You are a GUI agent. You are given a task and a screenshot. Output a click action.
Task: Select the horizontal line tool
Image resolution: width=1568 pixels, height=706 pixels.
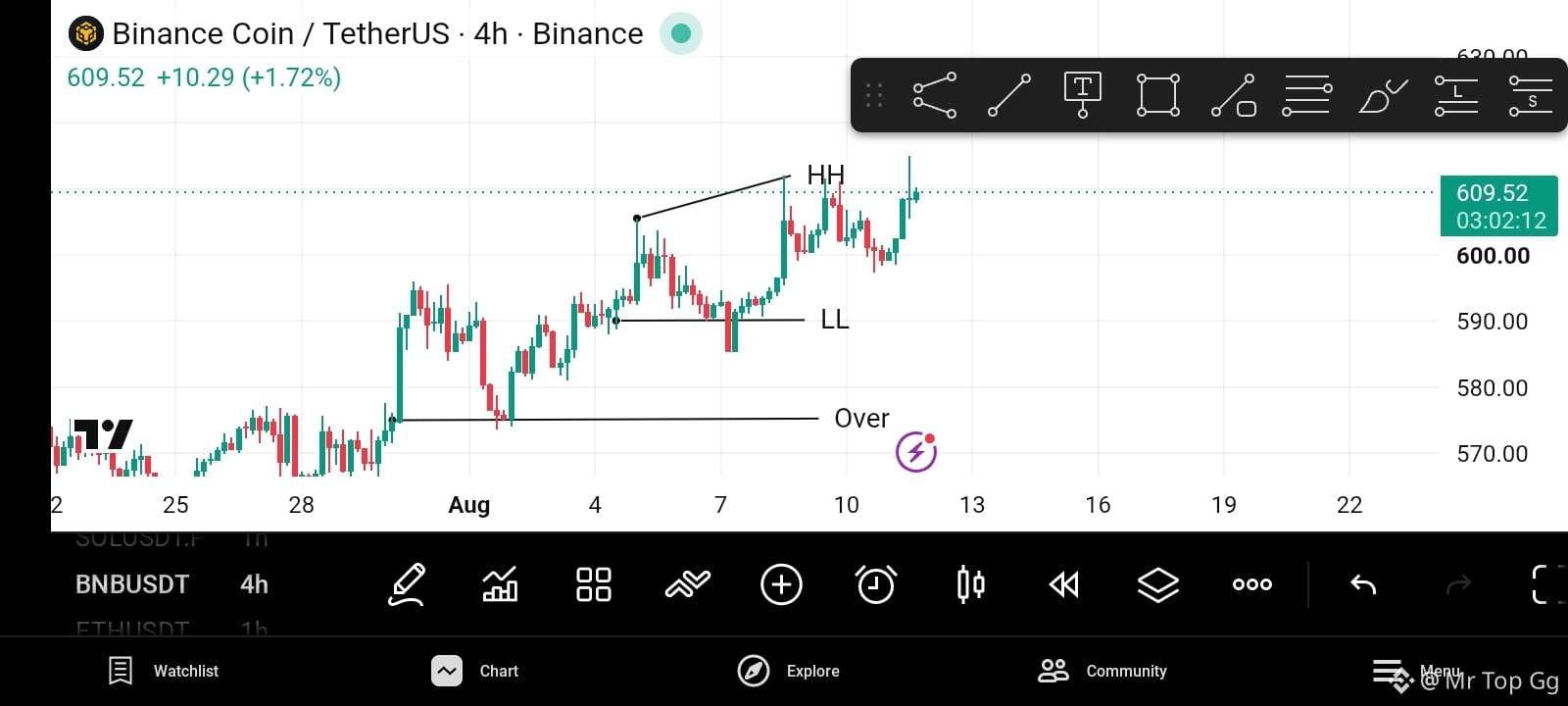[x=1307, y=95]
